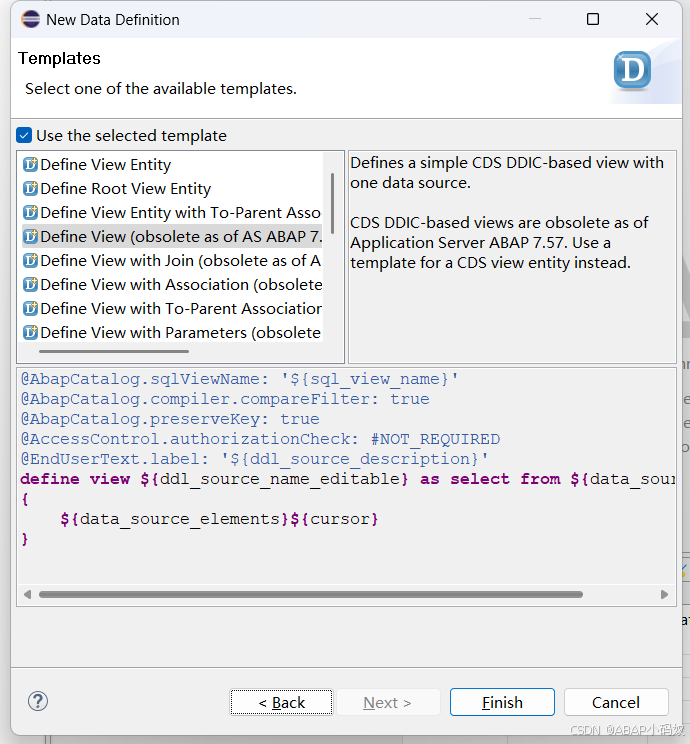Select Define View with Parameters template
The height and width of the screenshot is (744, 690).
172,333
